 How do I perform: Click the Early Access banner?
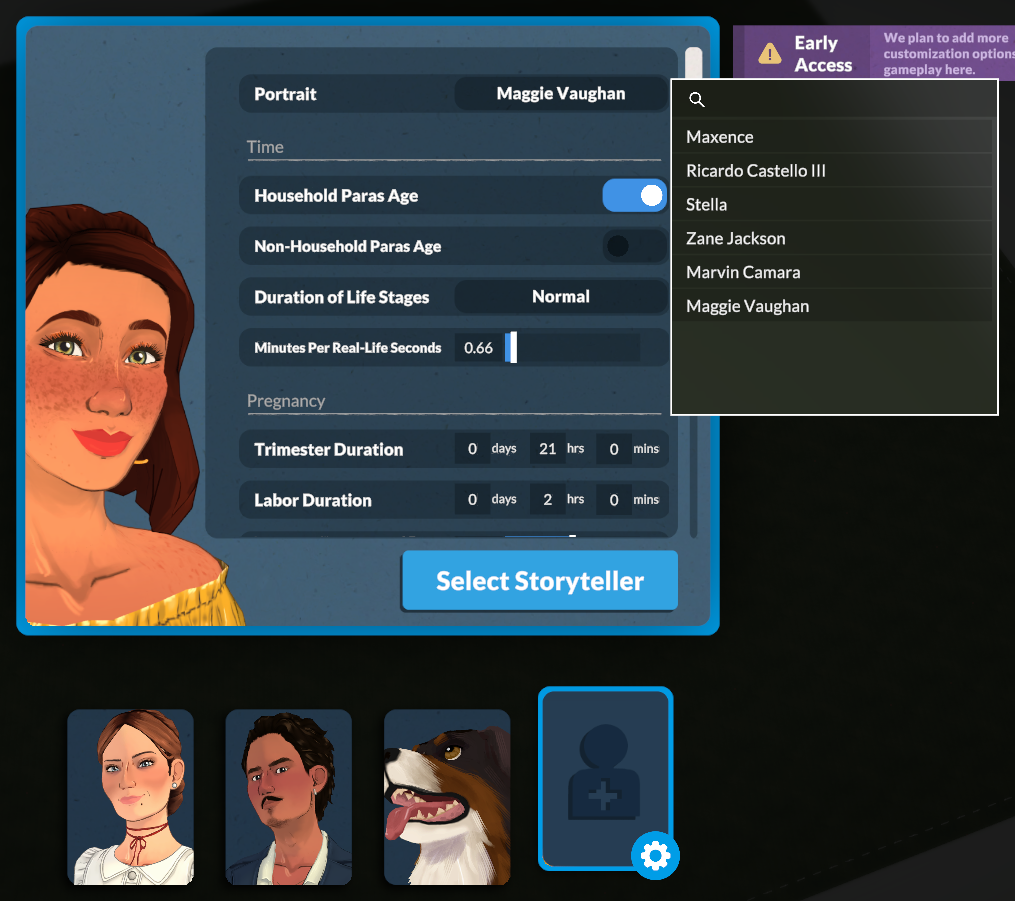click(874, 53)
